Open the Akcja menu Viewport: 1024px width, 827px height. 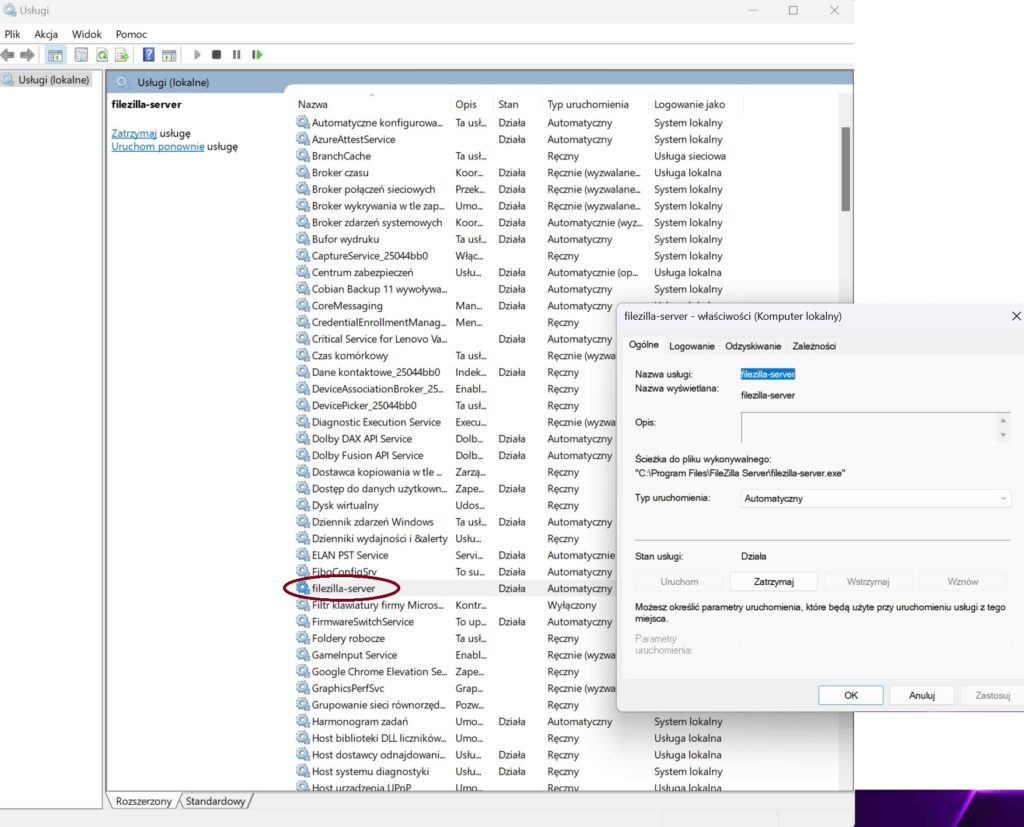tap(46, 34)
